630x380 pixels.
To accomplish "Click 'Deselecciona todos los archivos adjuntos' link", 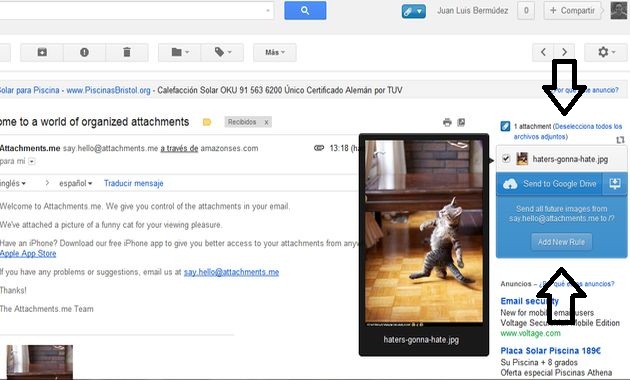I will coord(568,131).
